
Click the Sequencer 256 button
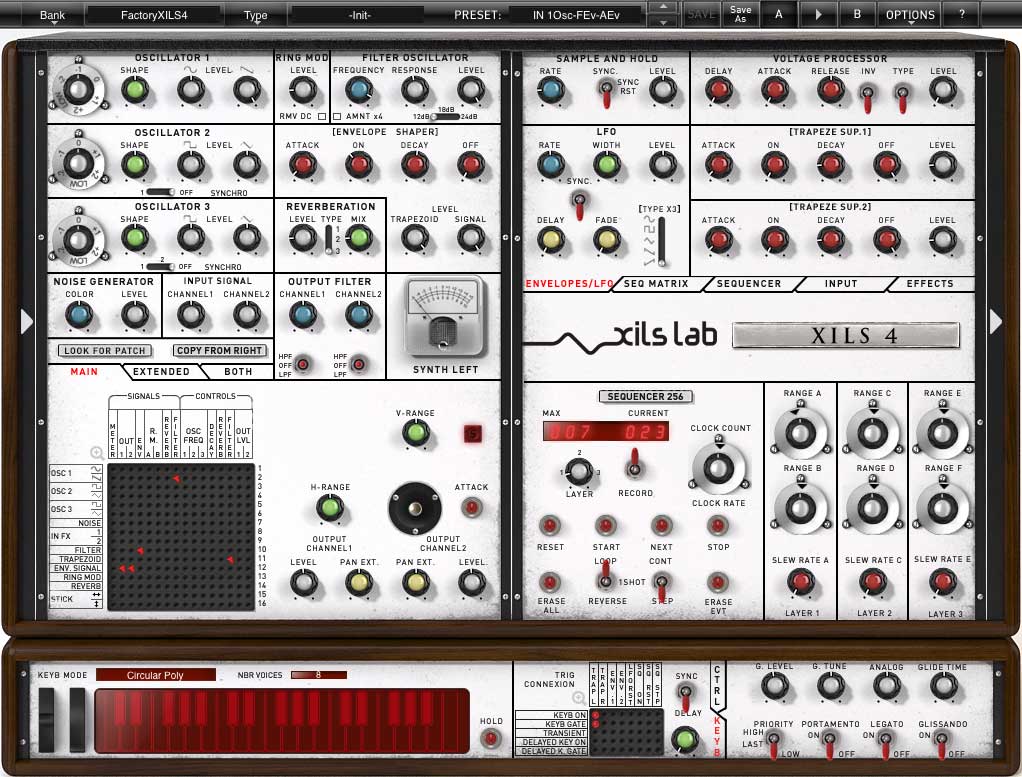click(x=645, y=396)
